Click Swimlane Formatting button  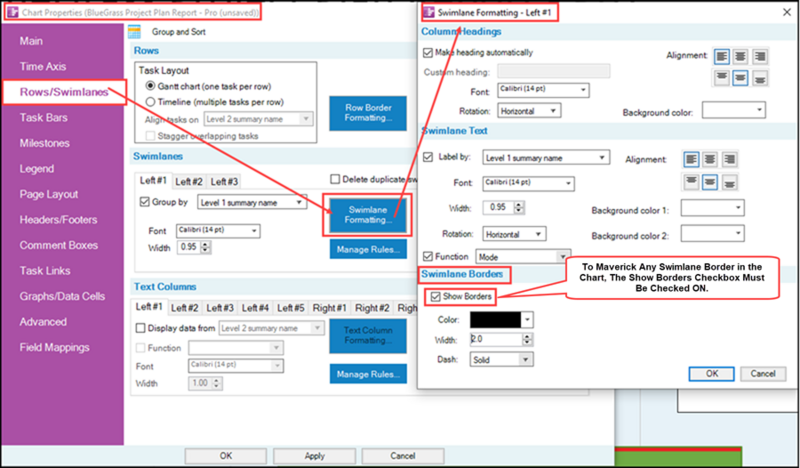(x=368, y=215)
